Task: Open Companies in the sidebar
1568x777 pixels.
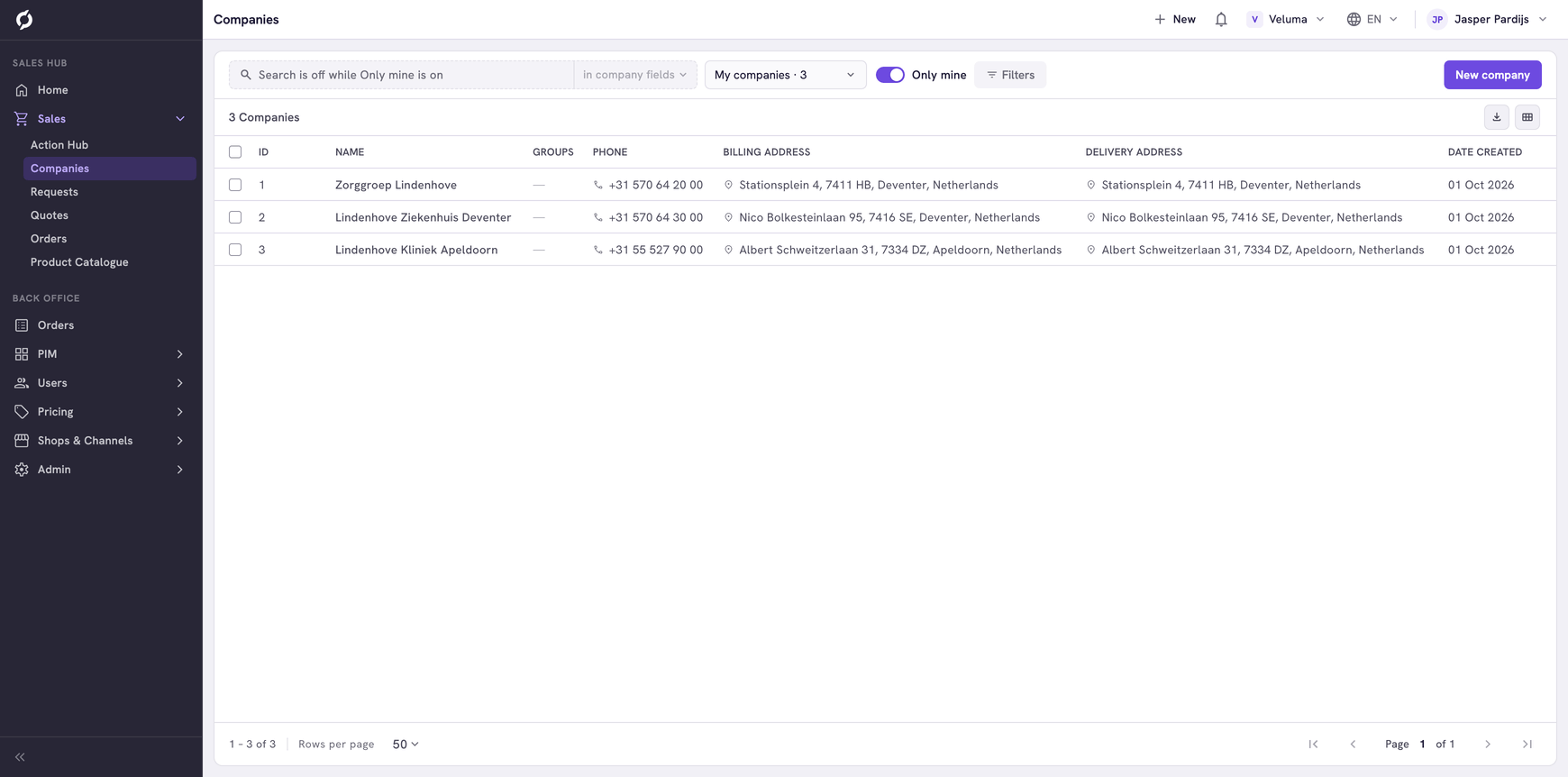Action: coord(110,169)
